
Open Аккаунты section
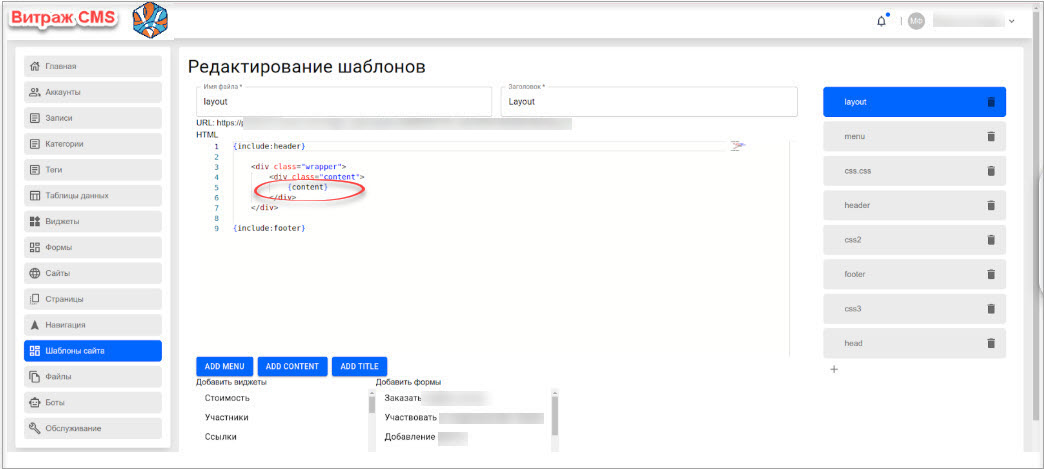pyautogui.click(x=93, y=93)
